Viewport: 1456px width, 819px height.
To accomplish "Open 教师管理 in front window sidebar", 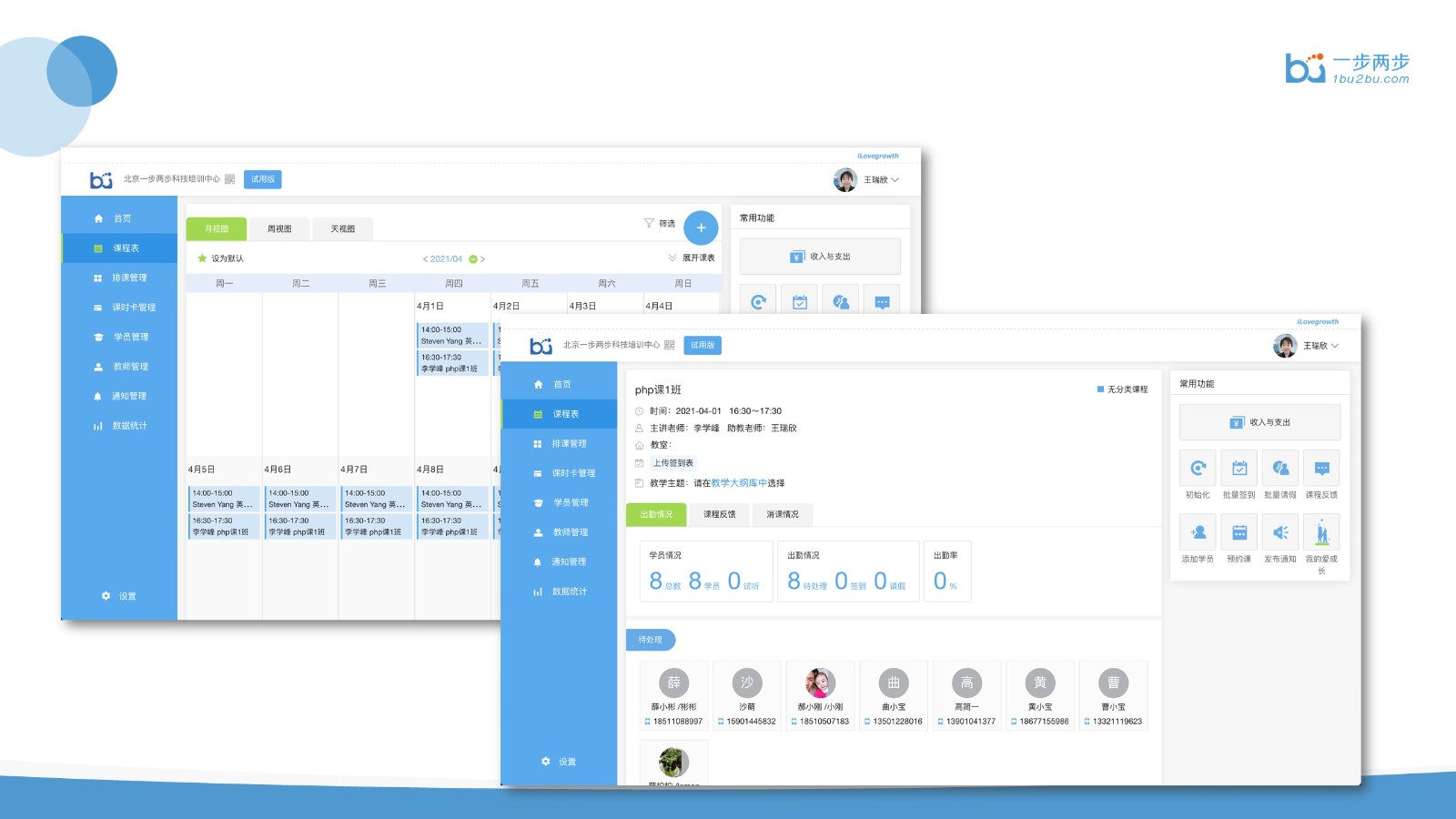I will point(559,532).
